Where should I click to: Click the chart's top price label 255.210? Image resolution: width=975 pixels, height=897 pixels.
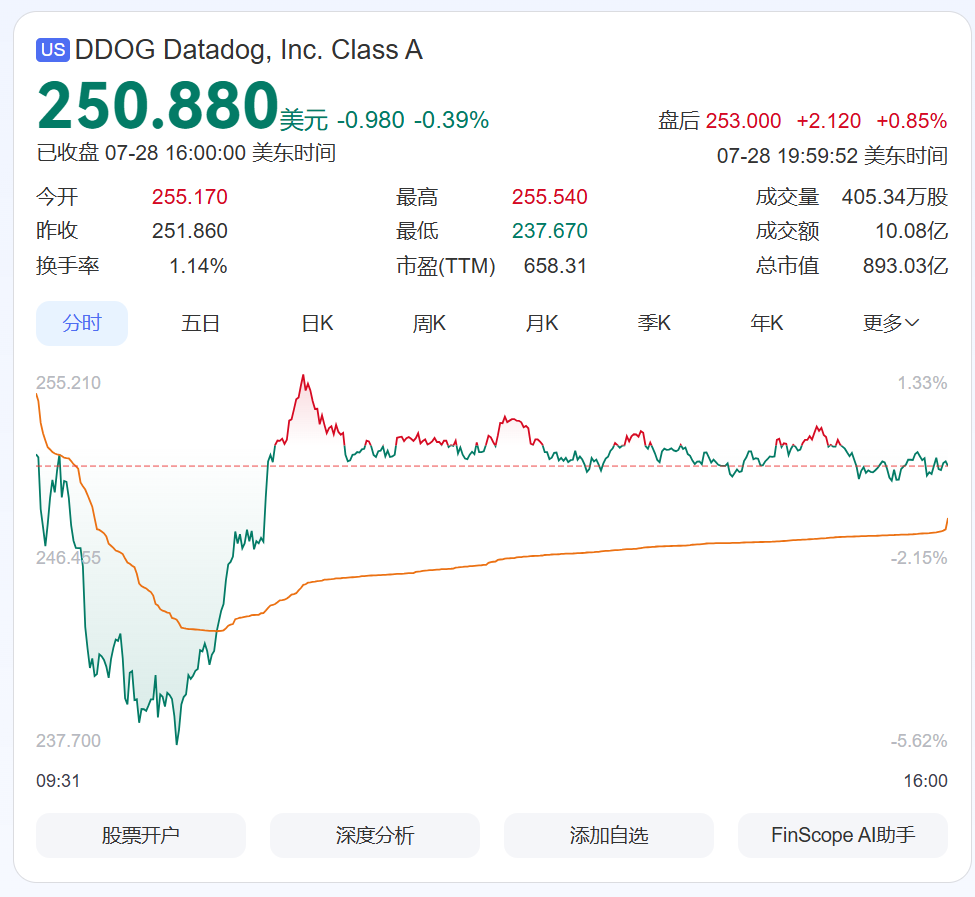pos(68,383)
